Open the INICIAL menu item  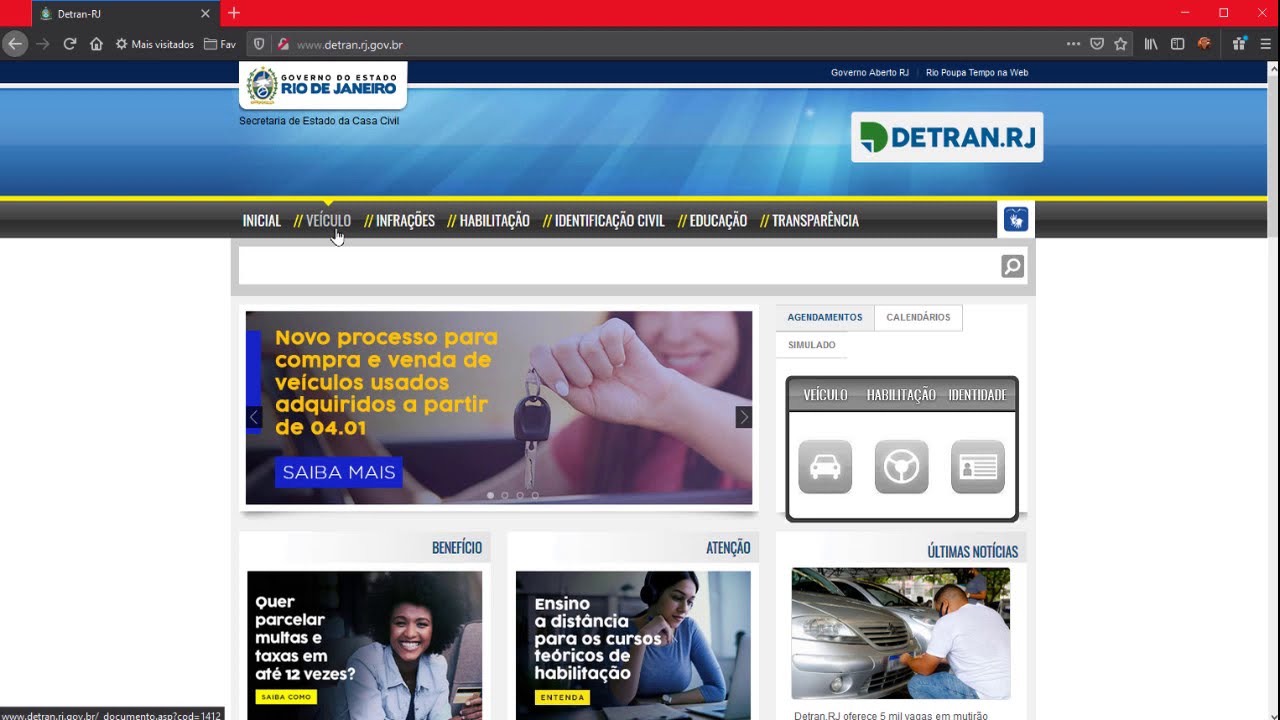(x=262, y=220)
